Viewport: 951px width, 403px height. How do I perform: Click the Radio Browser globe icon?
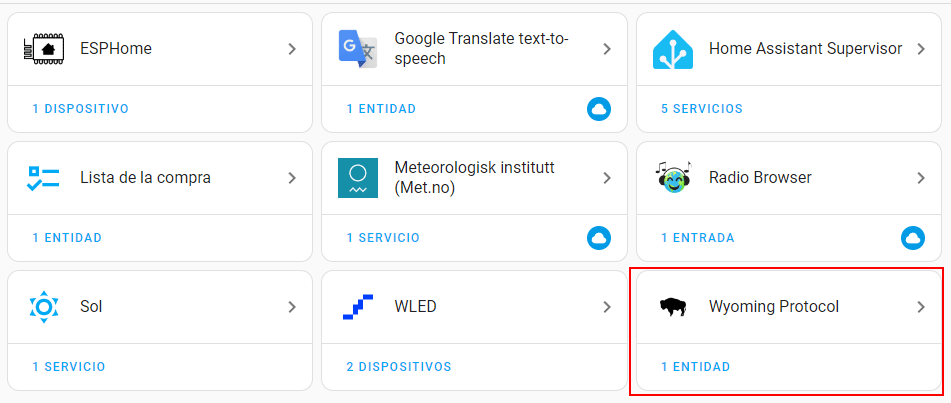(672, 178)
